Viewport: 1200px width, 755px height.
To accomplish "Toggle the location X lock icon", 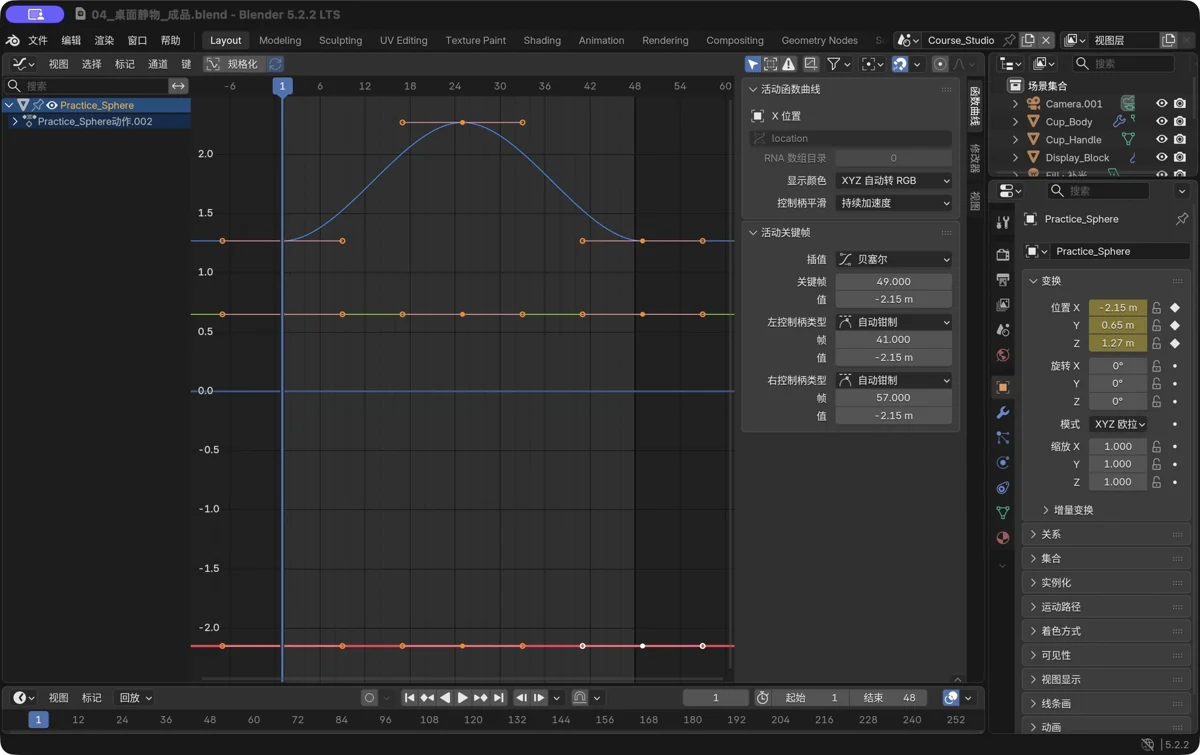I will [1157, 308].
